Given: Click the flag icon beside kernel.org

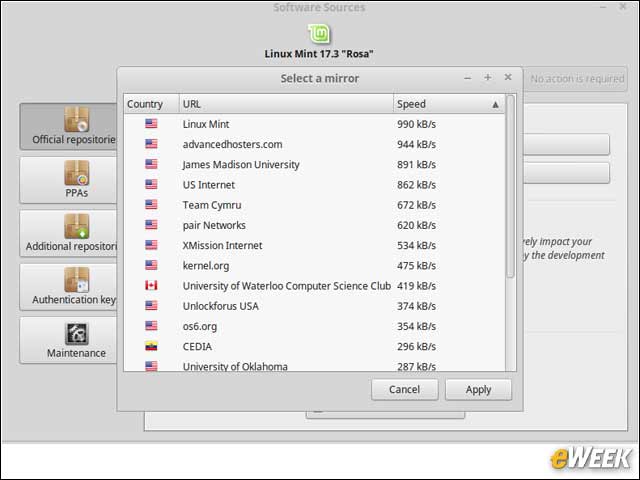Looking at the screenshot, I should (x=151, y=265).
